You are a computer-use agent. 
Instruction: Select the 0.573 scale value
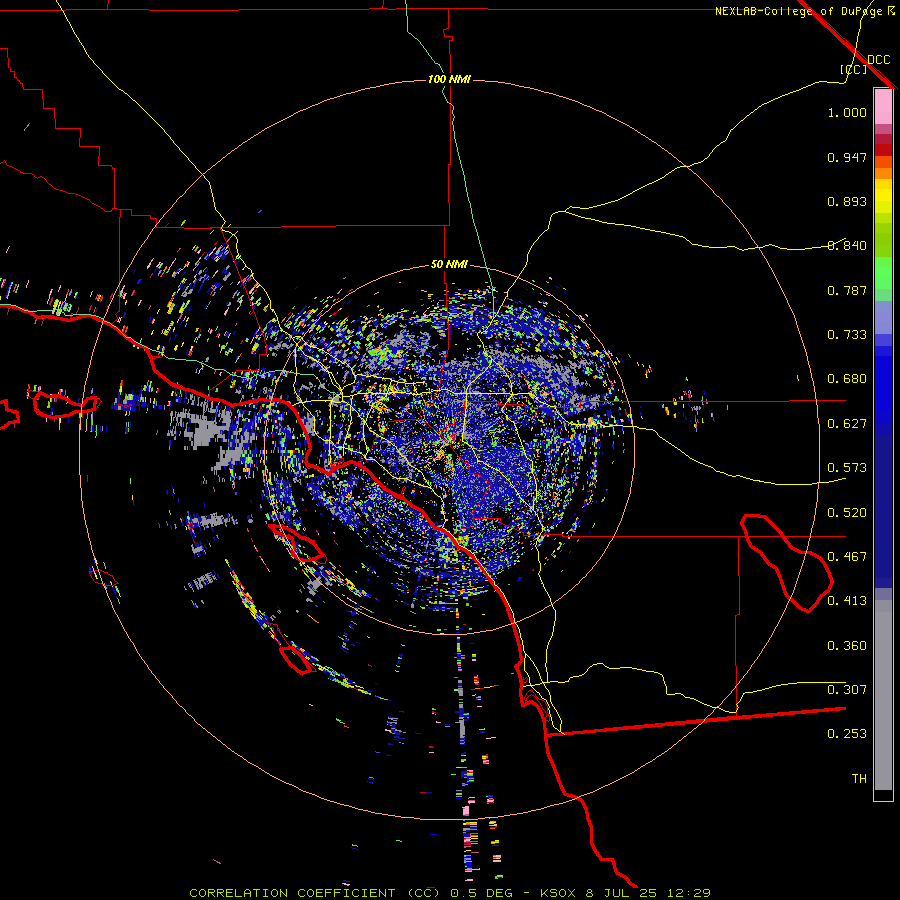847,468
